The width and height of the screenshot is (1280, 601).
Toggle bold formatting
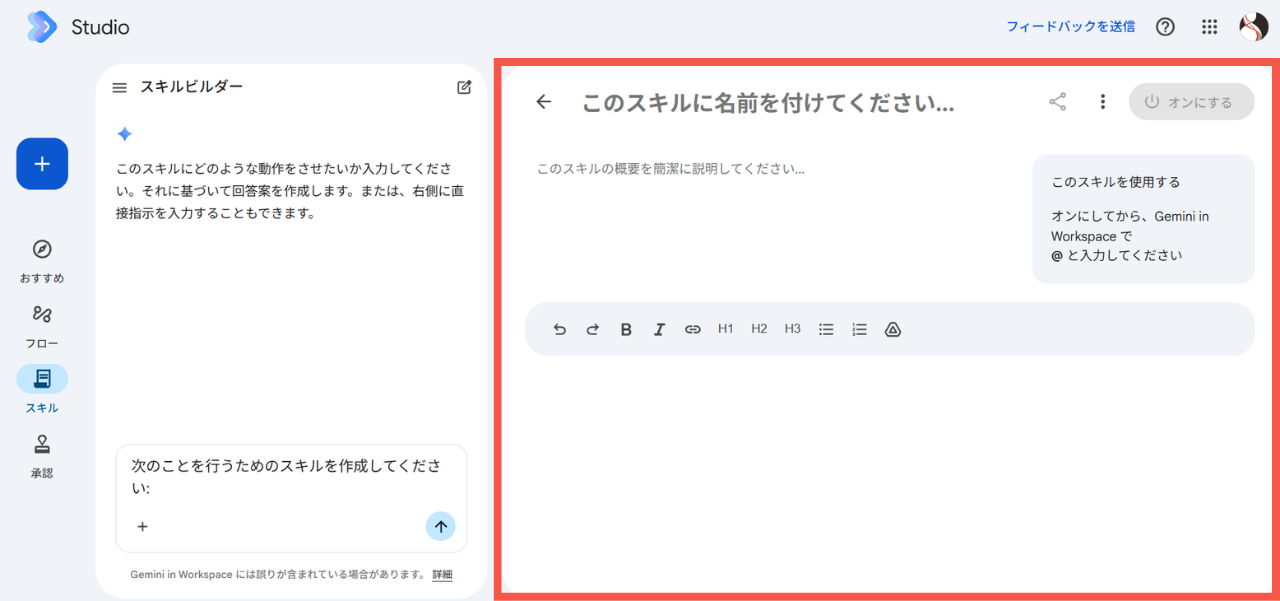coord(626,329)
